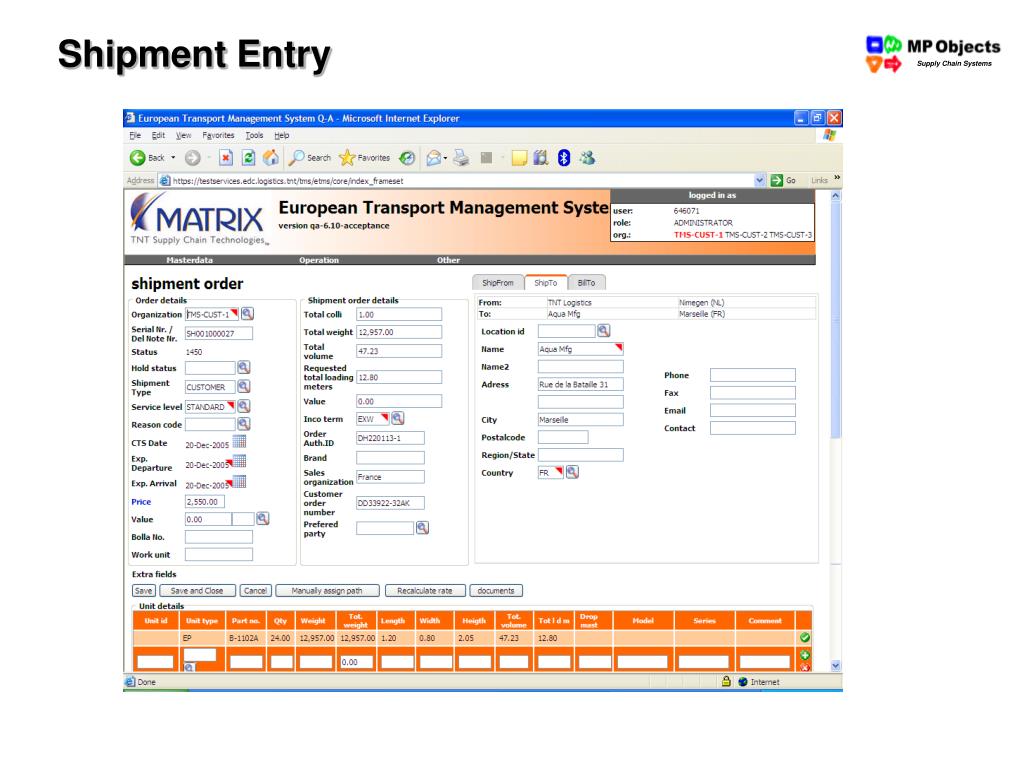This screenshot has height=768, width=1024.
Task: Go to the Home page icon
Action: pyautogui.click(x=270, y=158)
